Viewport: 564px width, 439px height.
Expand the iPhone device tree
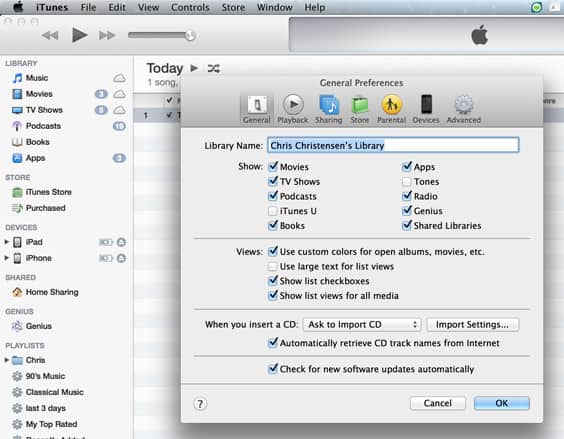click(6, 258)
